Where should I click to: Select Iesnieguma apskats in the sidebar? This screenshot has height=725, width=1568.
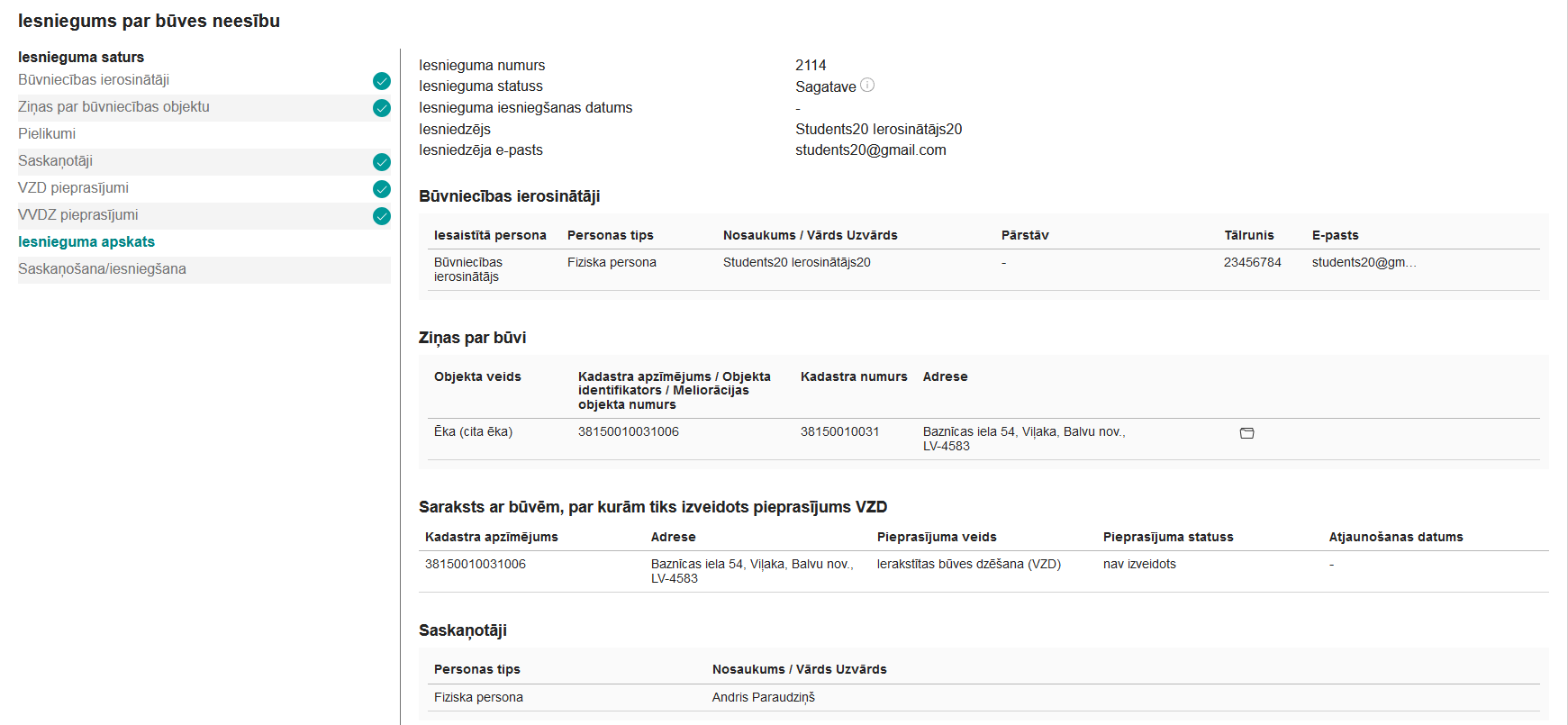point(86,242)
